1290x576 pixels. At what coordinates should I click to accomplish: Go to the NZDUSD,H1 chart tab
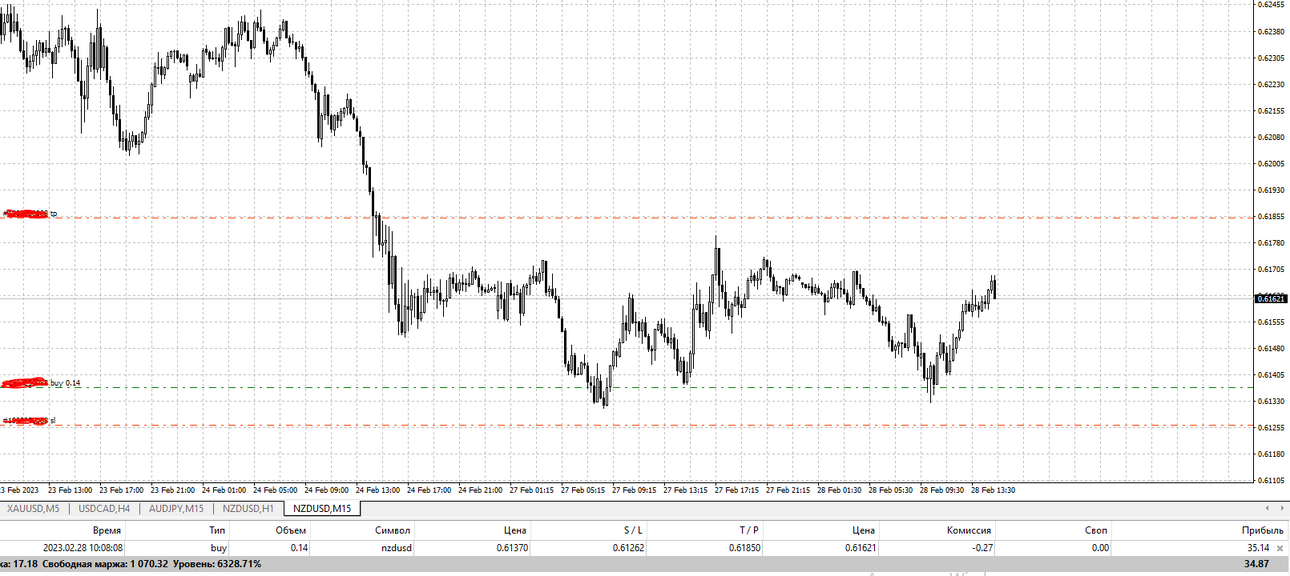tap(247, 509)
